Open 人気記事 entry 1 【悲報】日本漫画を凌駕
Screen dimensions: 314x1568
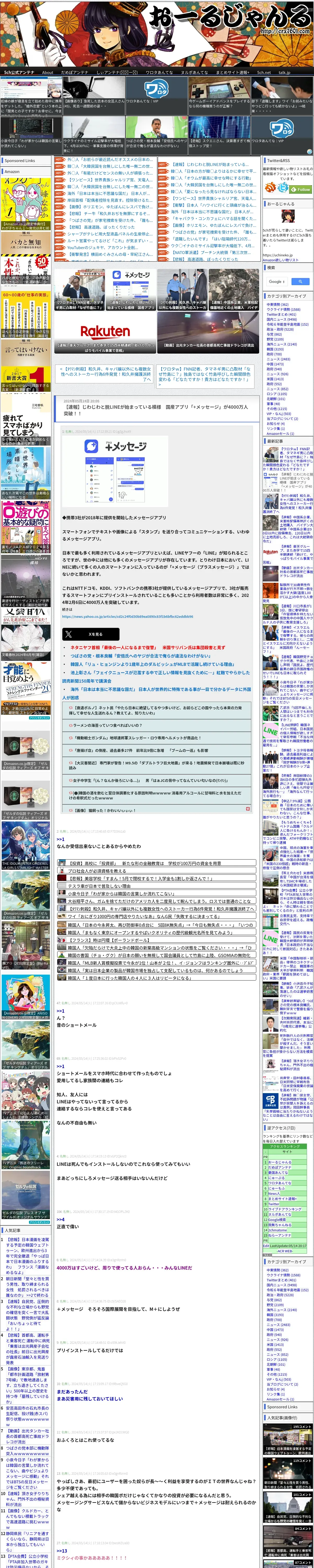[27, 1256]
